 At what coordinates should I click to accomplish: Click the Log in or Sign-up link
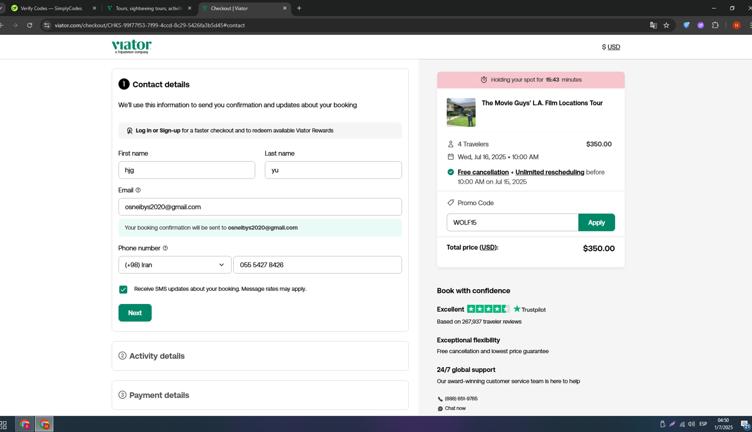click(158, 130)
